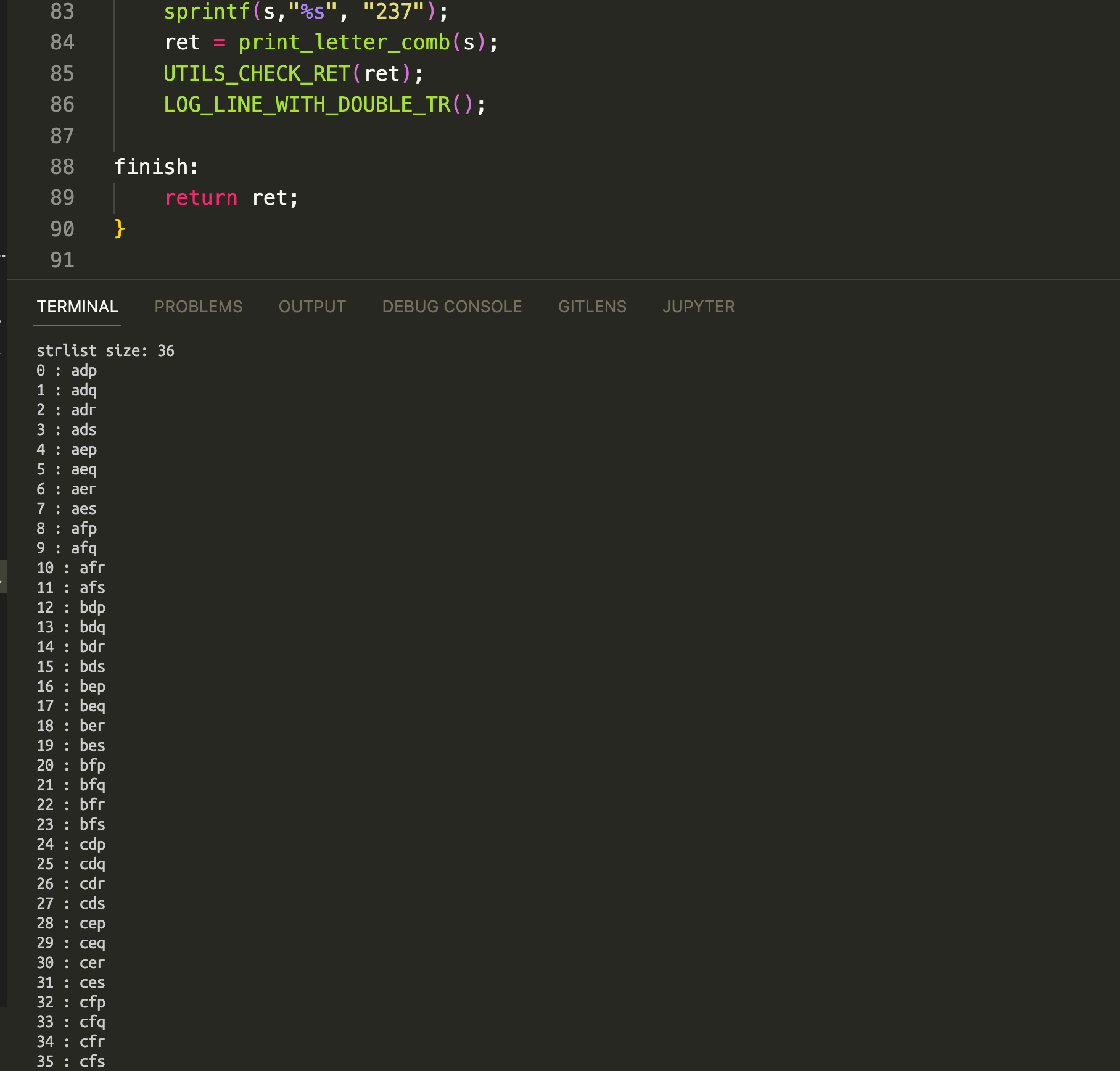
Task: Click the strlist size: 36 terminal line
Action: click(105, 350)
